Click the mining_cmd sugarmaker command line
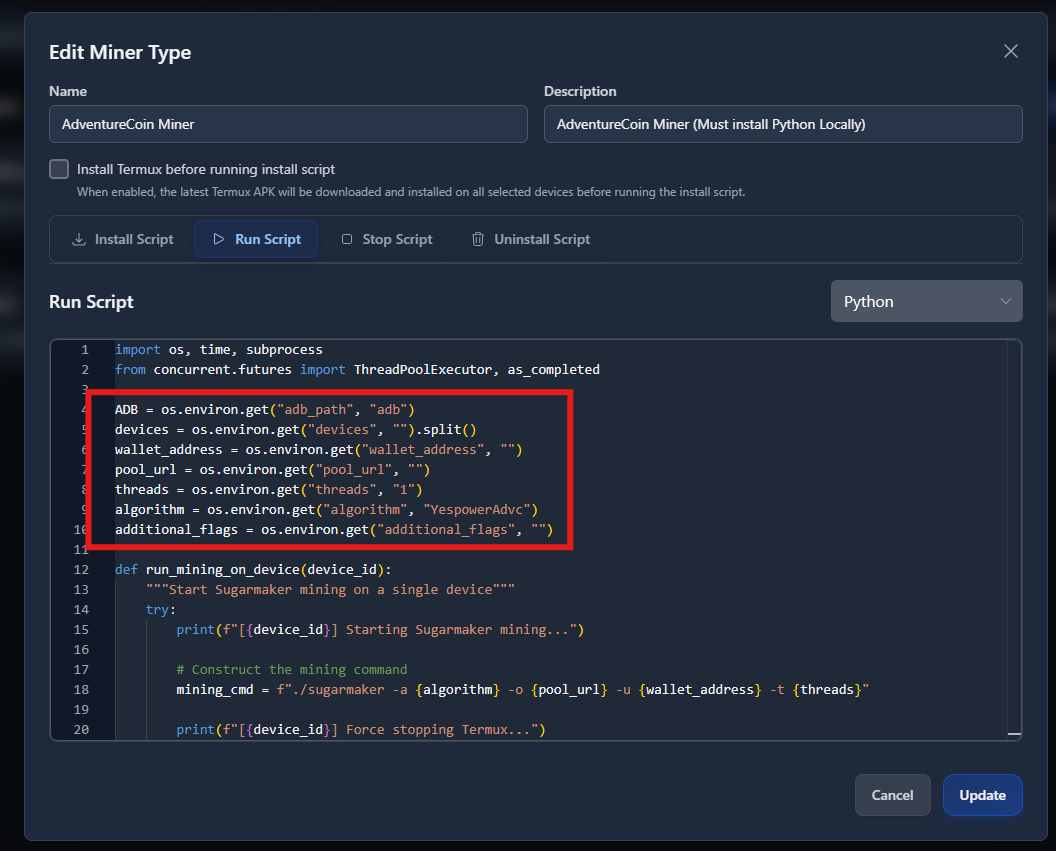This screenshot has height=851, width=1056. pyautogui.click(x=522, y=690)
